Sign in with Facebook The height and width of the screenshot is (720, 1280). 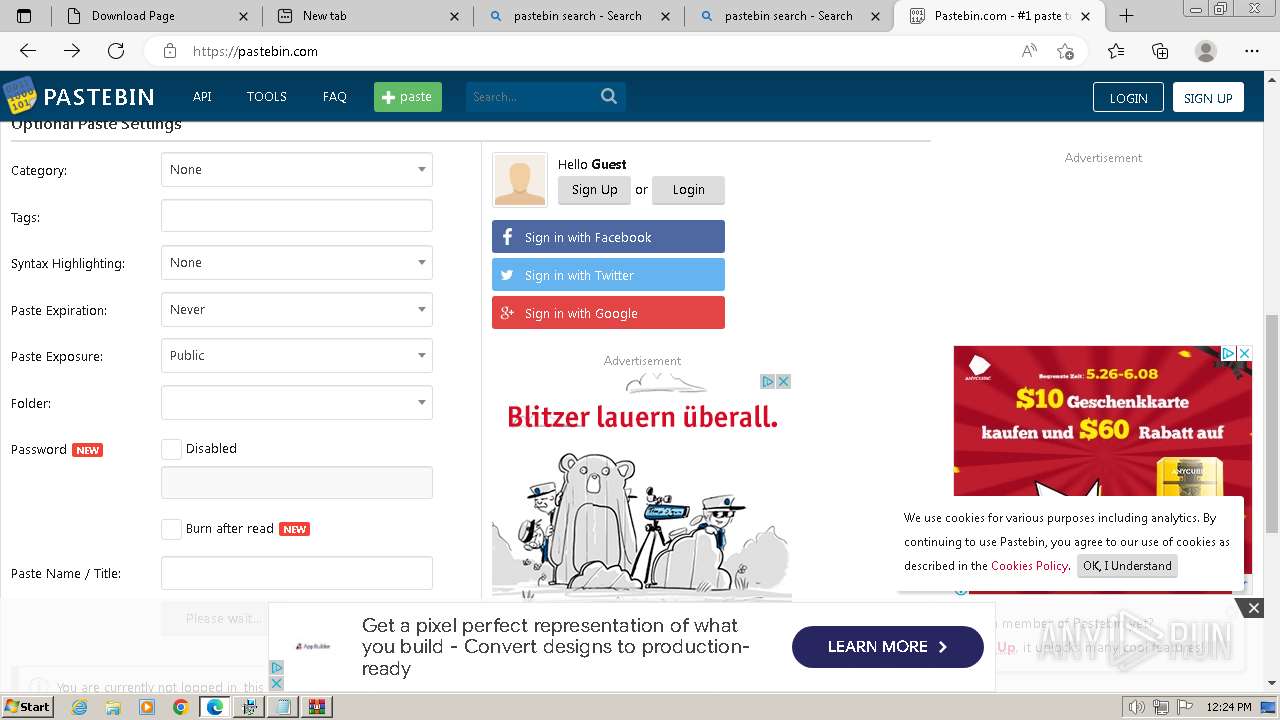coord(608,237)
